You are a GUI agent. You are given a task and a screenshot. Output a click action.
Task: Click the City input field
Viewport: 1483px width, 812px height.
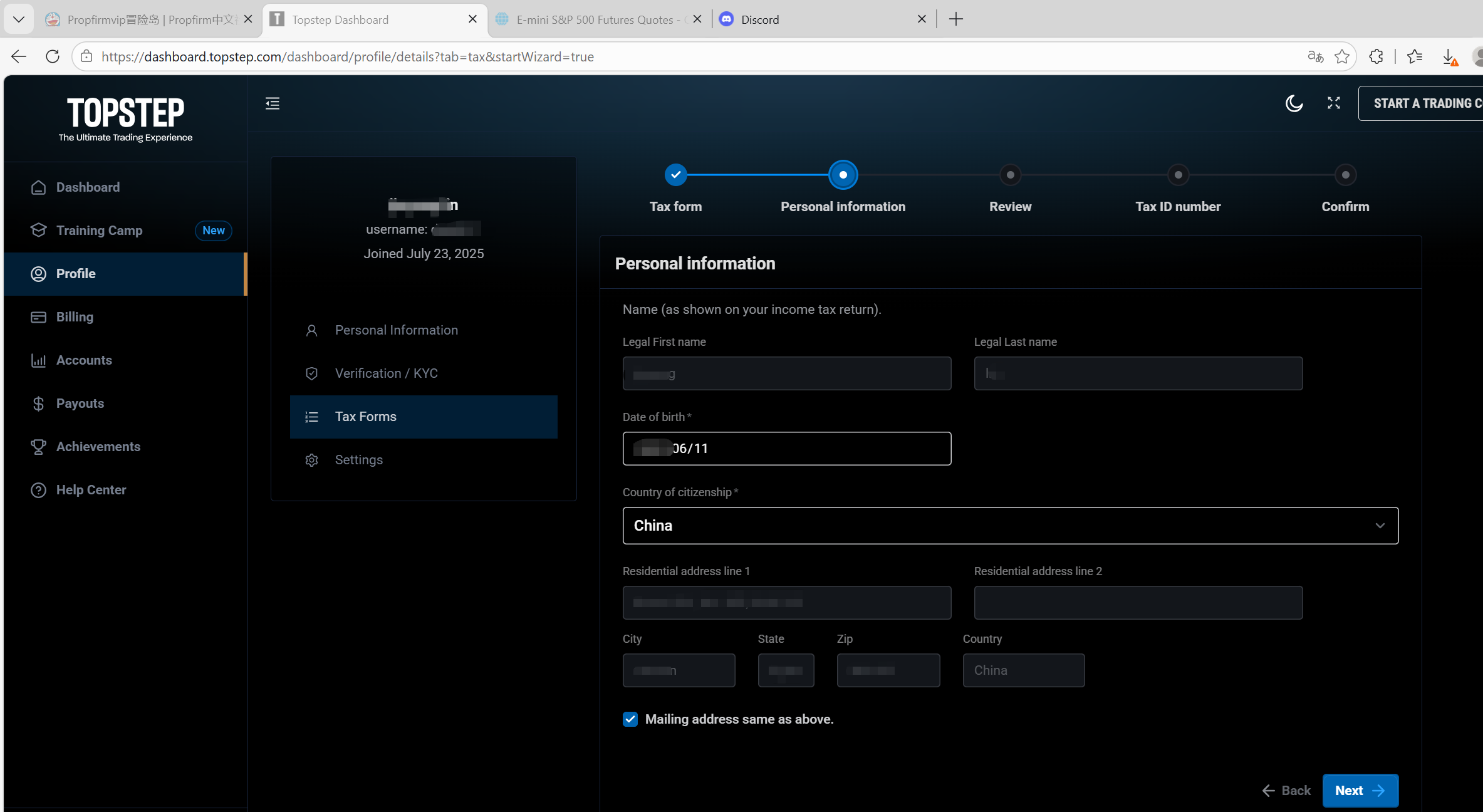pos(679,670)
